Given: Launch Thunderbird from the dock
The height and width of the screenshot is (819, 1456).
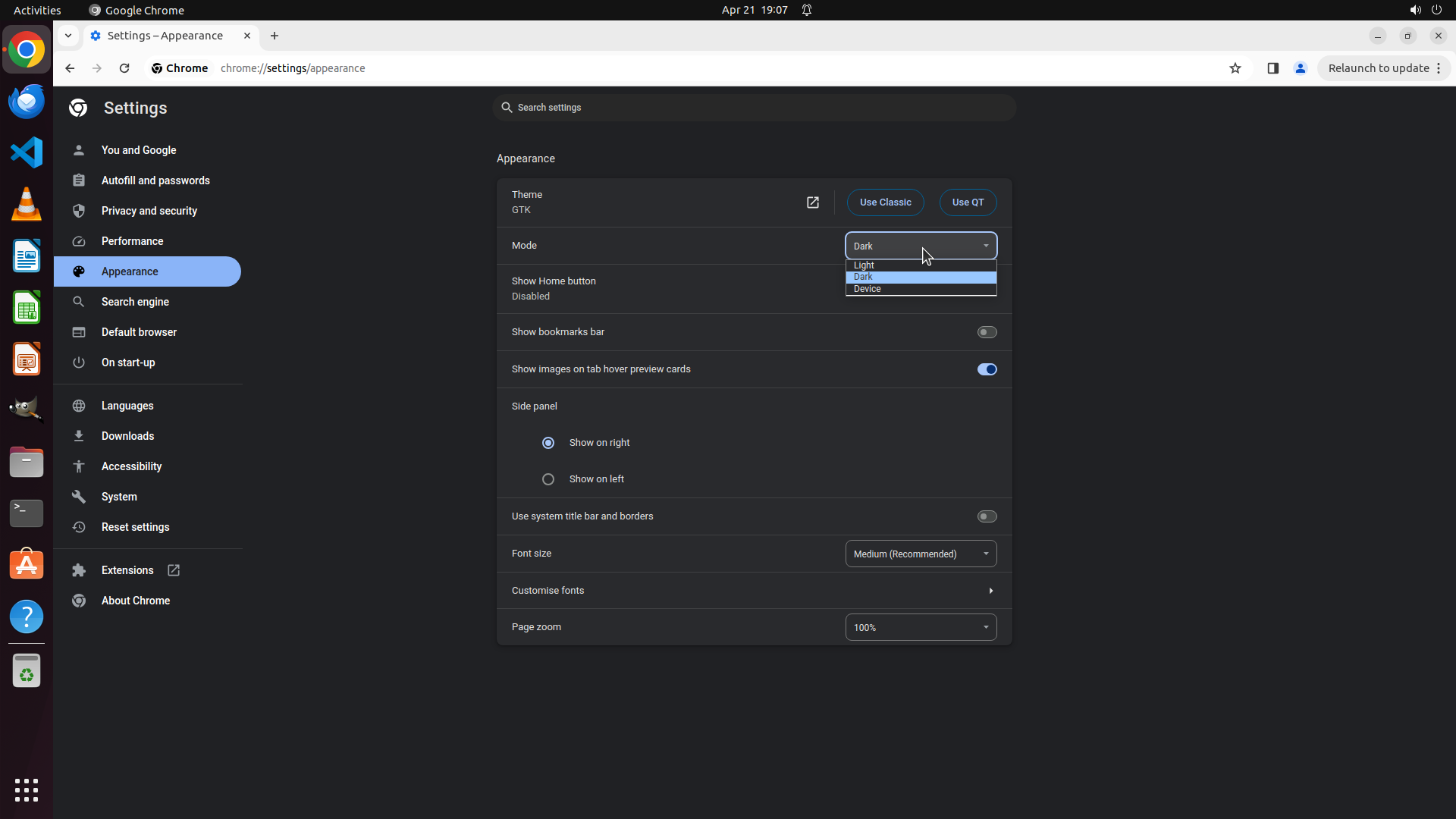Looking at the screenshot, I should point(27,101).
